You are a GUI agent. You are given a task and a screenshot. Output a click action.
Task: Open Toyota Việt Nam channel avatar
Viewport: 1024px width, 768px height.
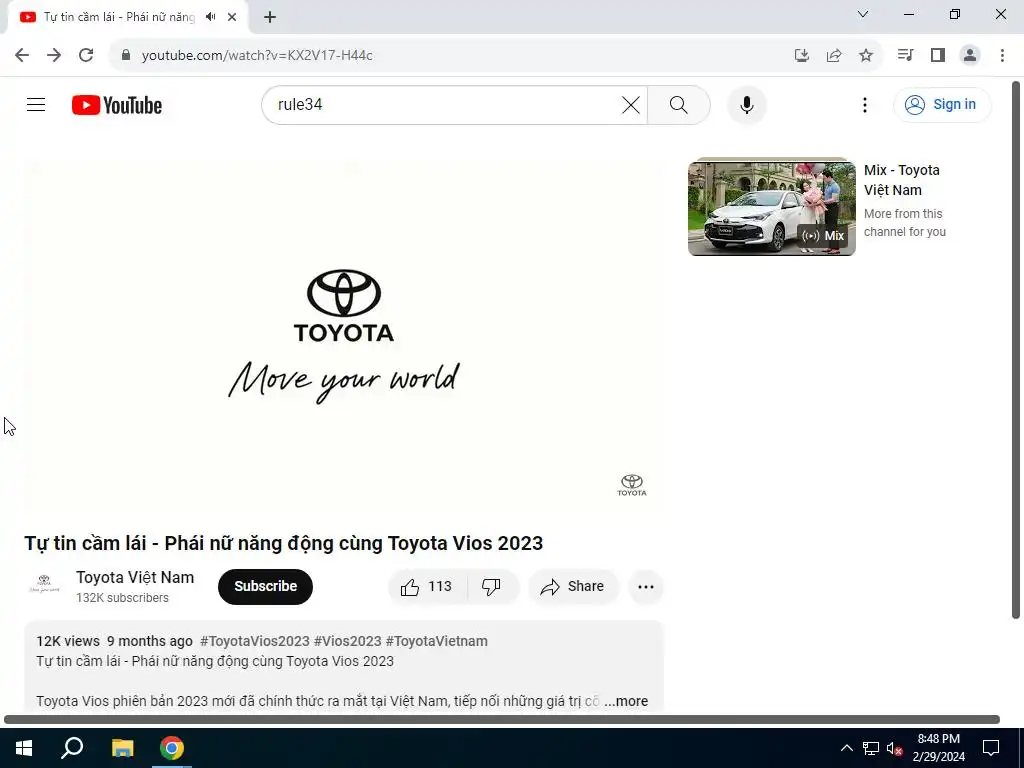coord(44,584)
